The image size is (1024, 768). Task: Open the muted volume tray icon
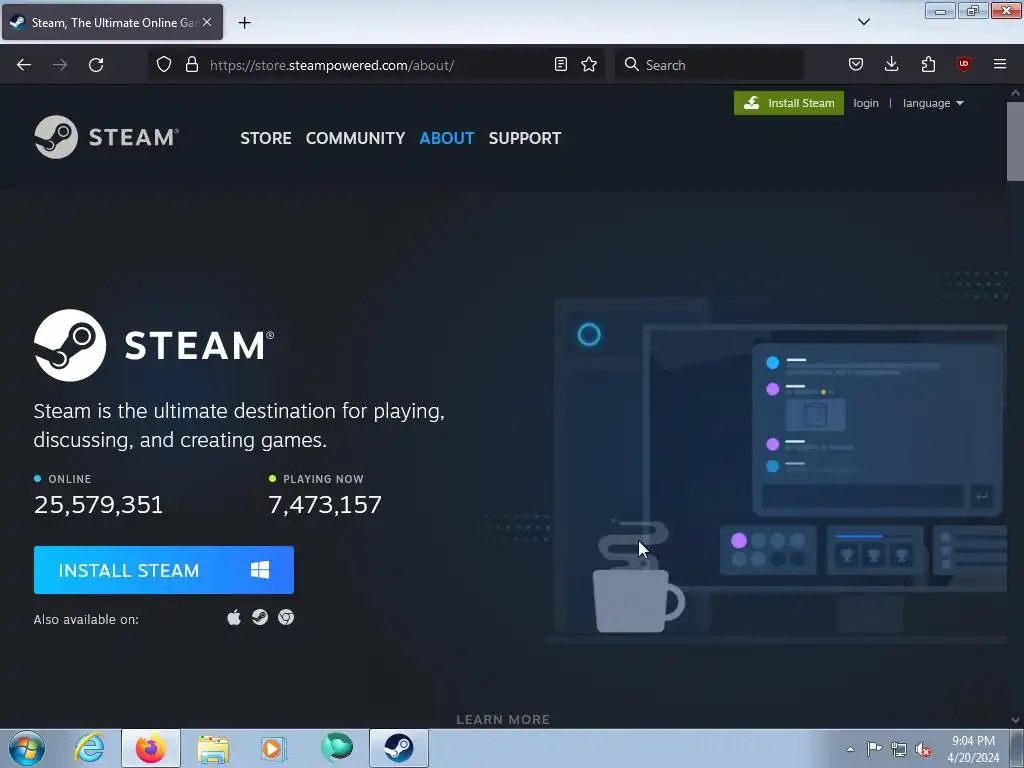coord(923,749)
